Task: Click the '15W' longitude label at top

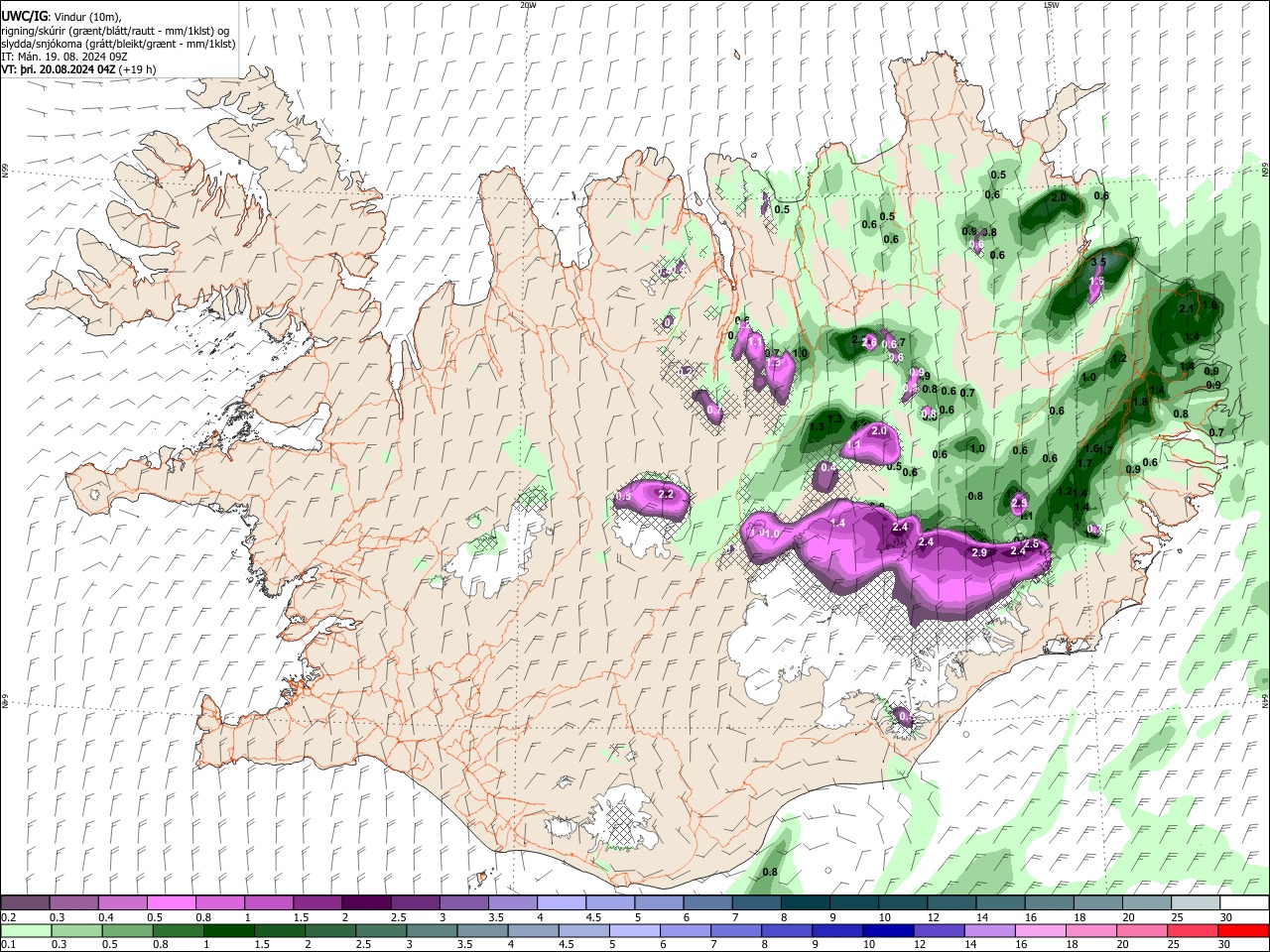Action: tap(1051, 5)
